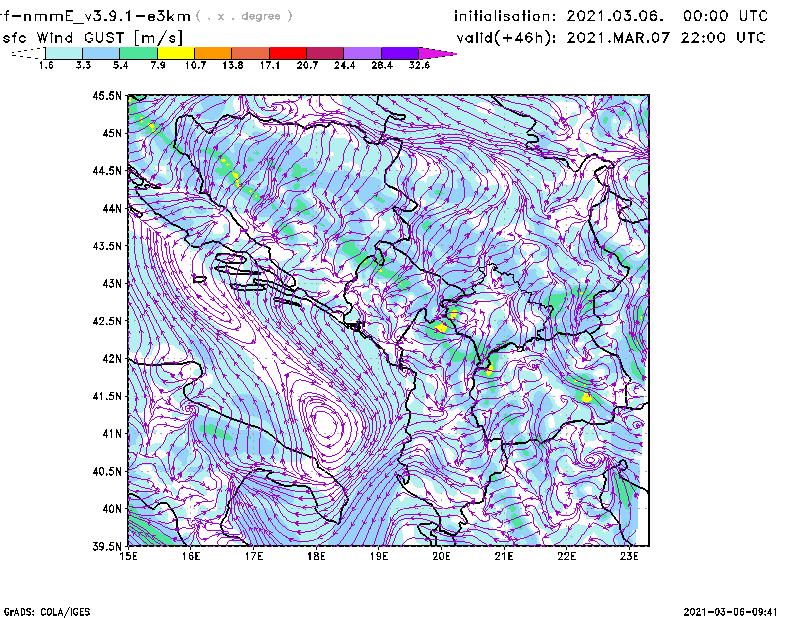Click the 42N latitude label
Viewport: 800px width, 618px height.
point(112,359)
